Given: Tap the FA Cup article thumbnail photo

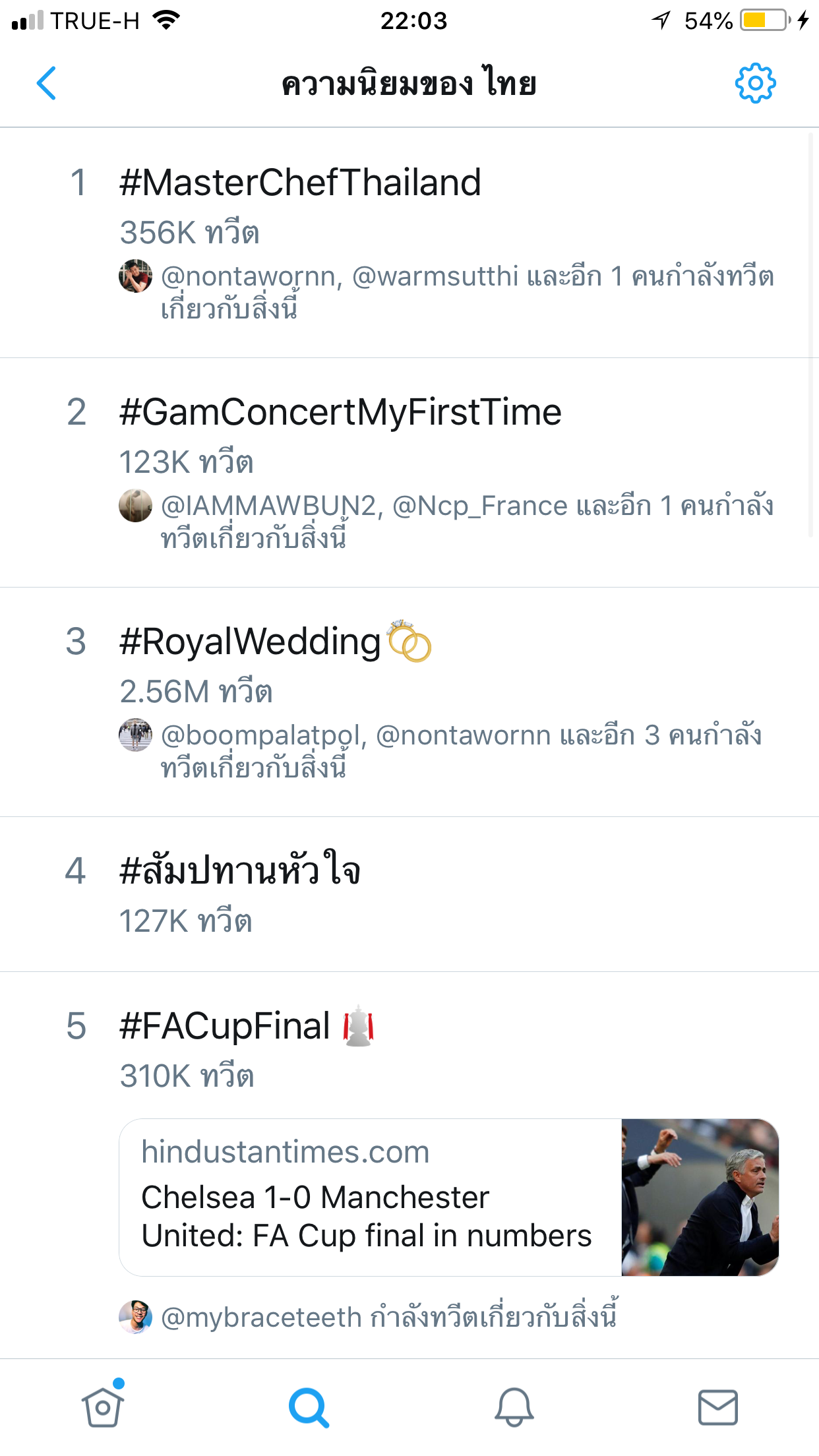Looking at the screenshot, I should click(700, 1198).
